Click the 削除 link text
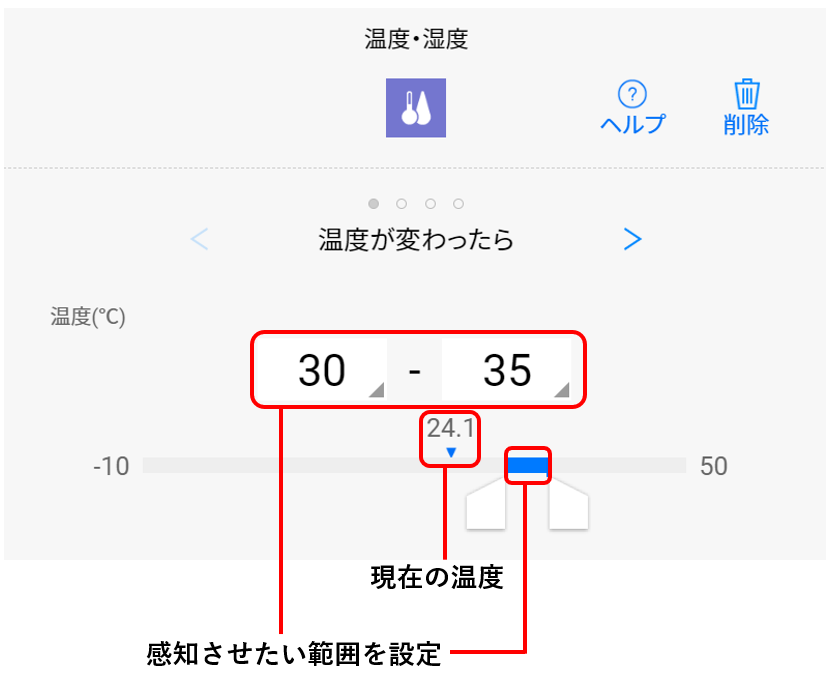The height and width of the screenshot is (680, 839). click(746, 125)
